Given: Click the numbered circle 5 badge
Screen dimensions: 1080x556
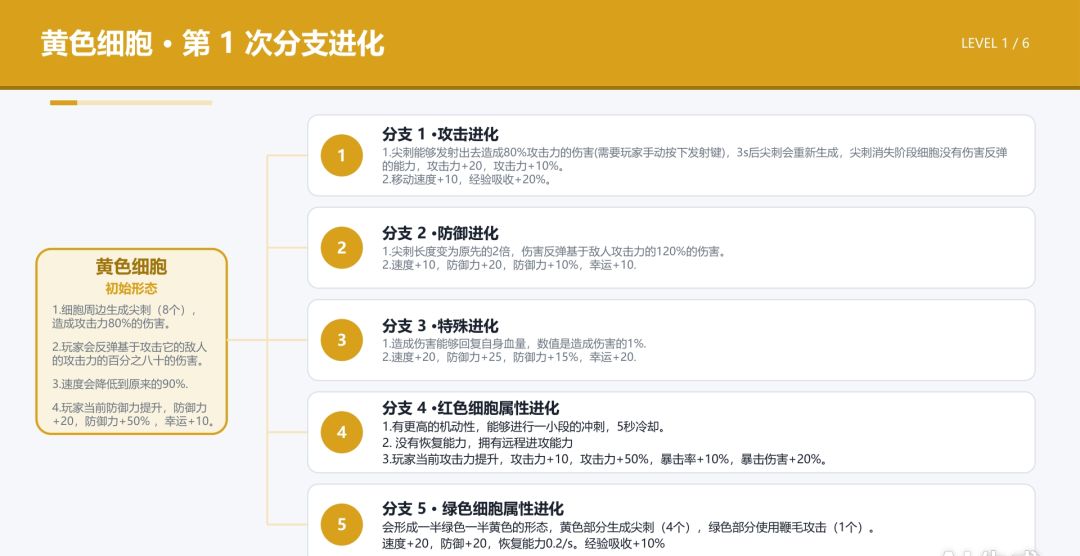Looking at the screenshot, I should pos(342,525).
